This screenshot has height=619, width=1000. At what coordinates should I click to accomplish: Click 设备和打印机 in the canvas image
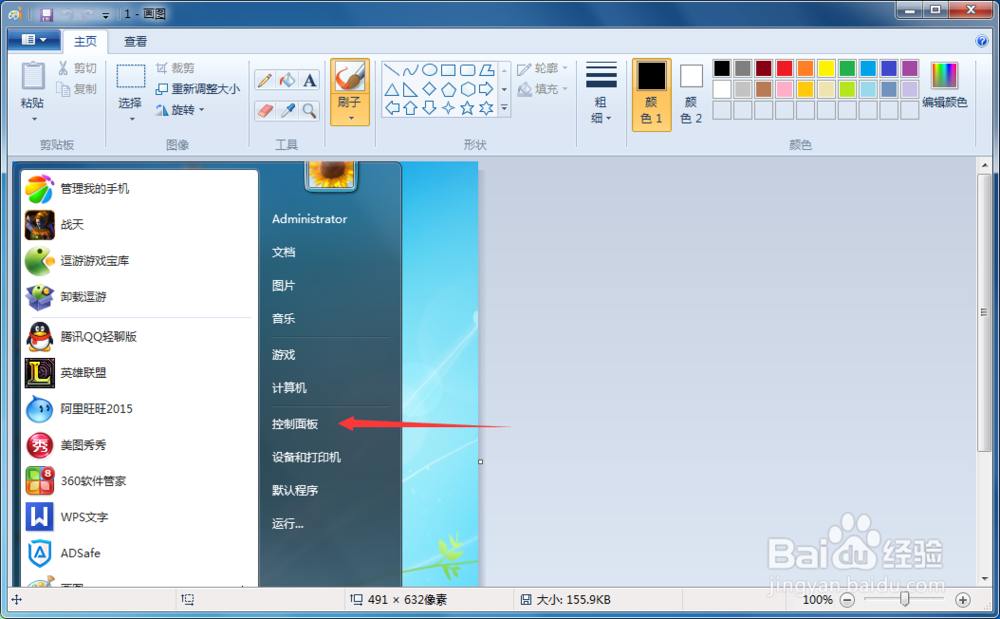point(306,457)
